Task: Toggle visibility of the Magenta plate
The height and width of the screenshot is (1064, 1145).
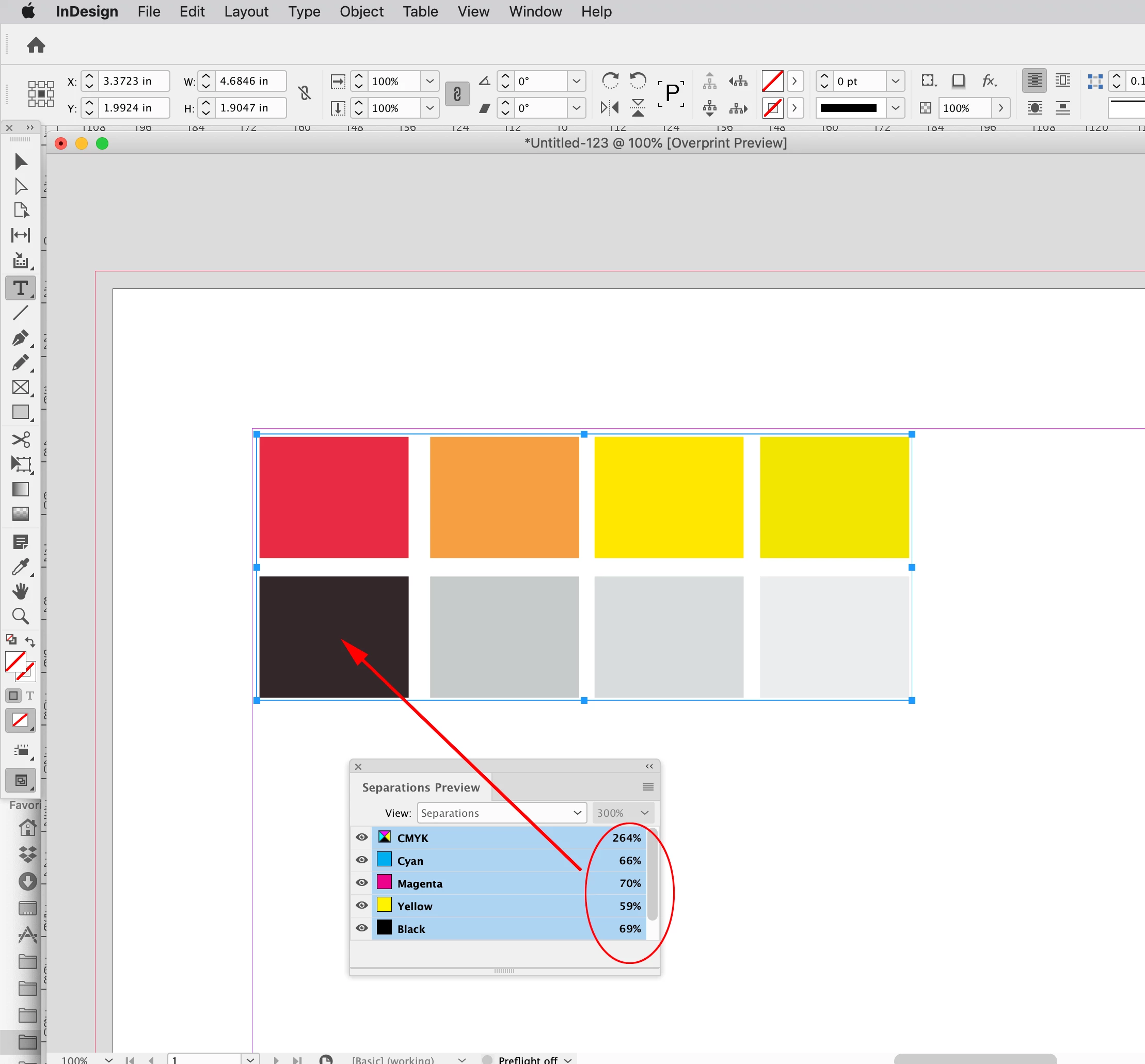Action: point(362,882)
